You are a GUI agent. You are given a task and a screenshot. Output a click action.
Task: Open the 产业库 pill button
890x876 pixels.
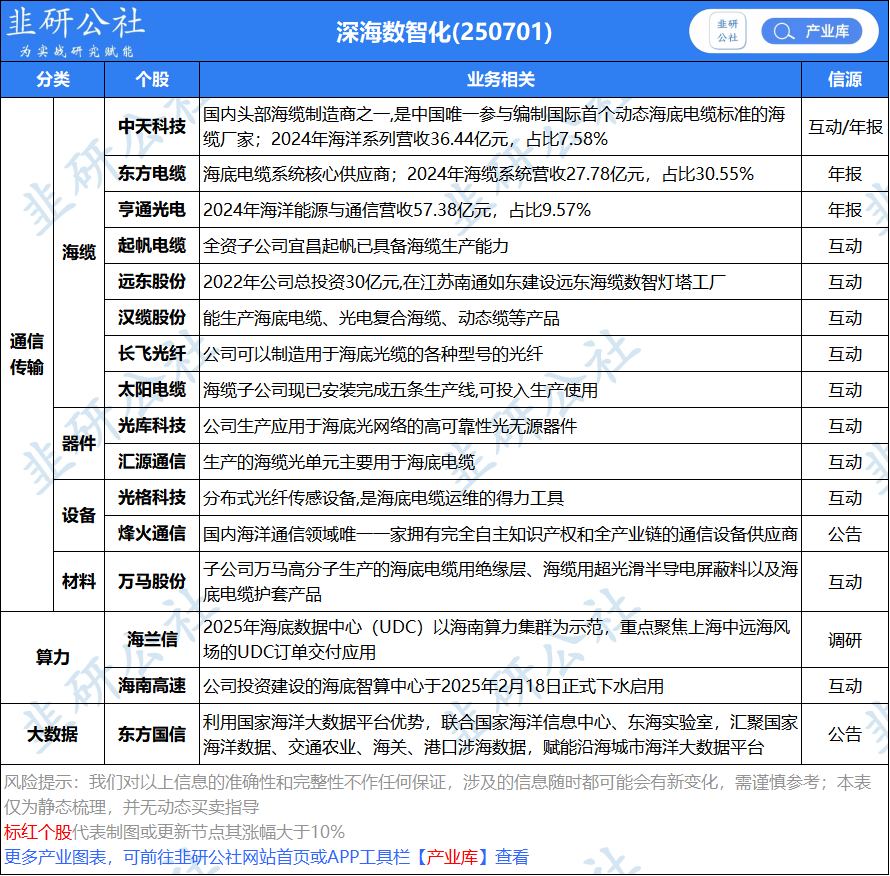[x=826, y=31]
